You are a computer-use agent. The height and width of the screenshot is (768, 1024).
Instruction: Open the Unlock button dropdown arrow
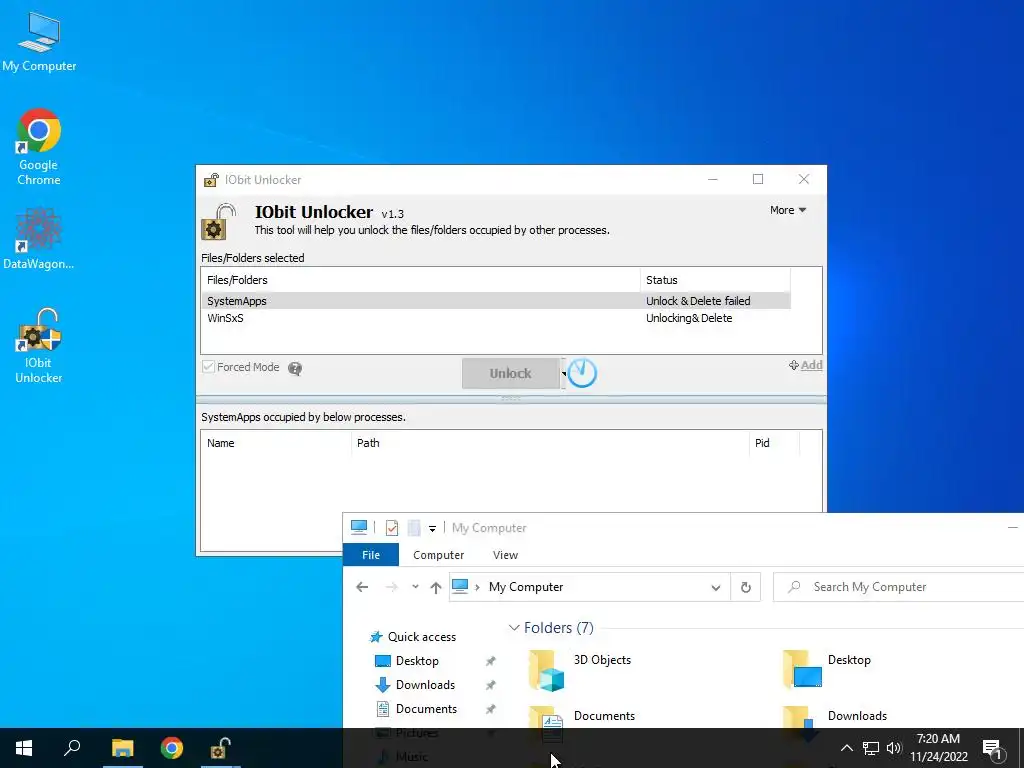[x=564, y=374]
